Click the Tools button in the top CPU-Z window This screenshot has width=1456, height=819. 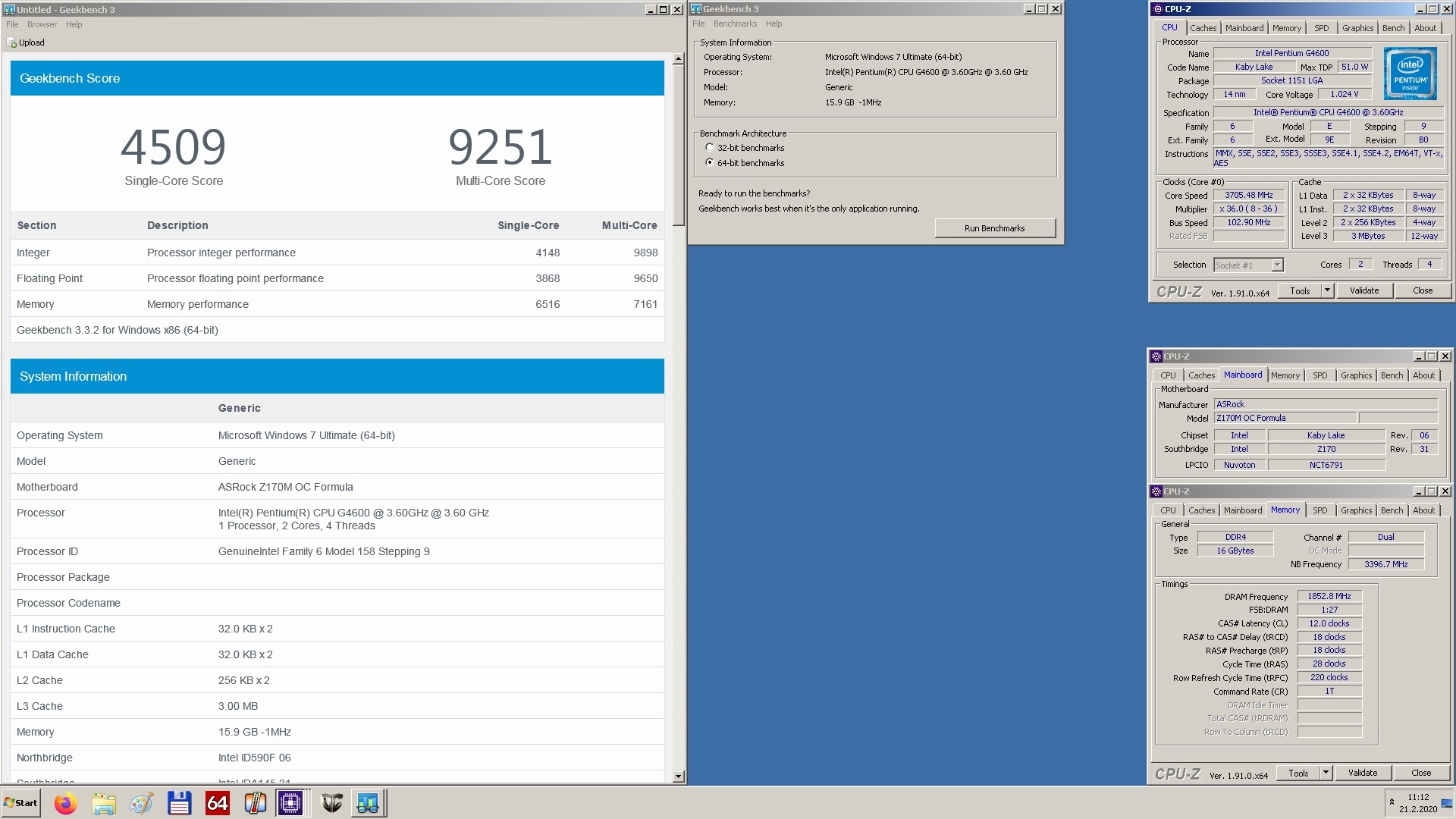pyautogui.click(x=1300, y=290)
